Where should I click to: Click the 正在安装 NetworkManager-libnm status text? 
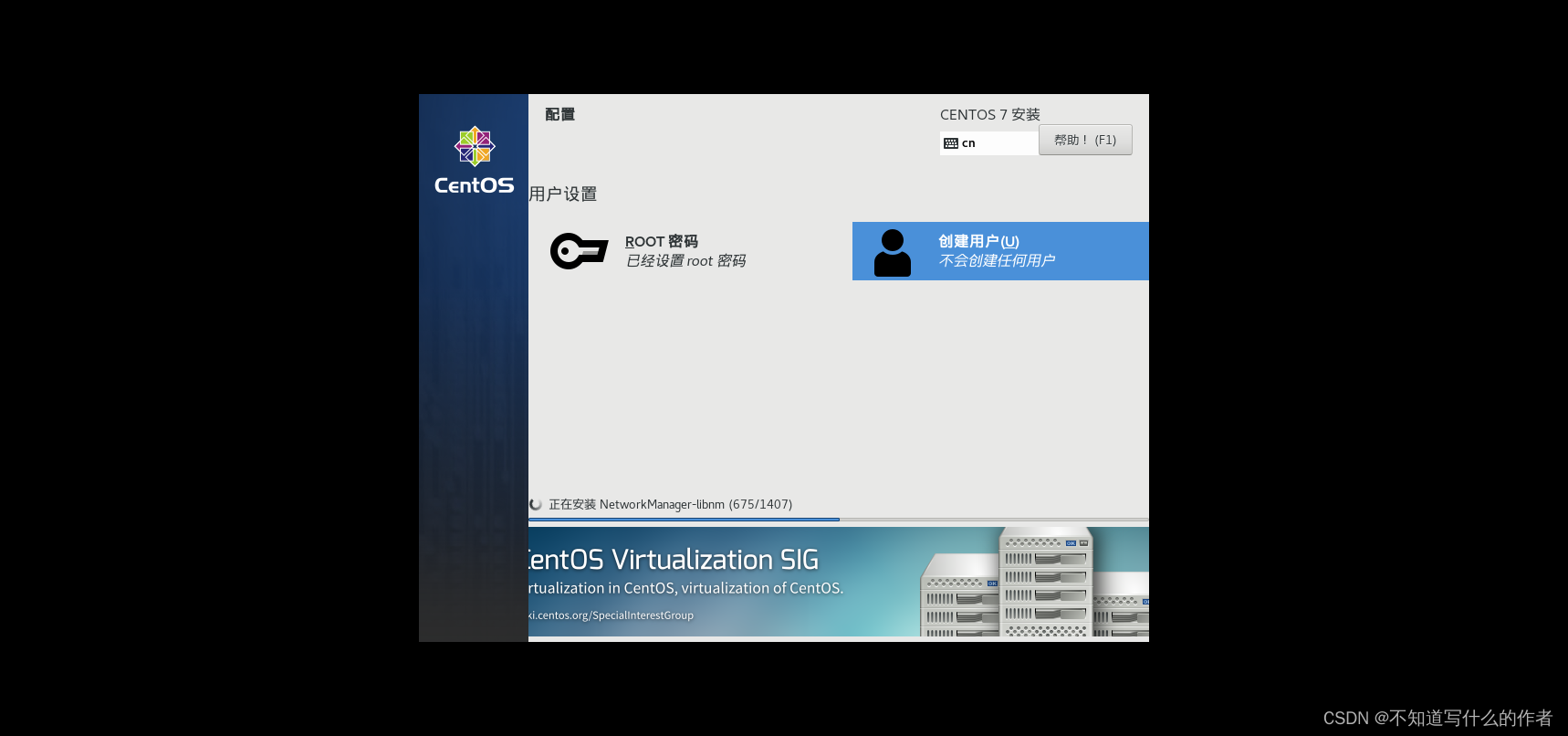point(671,504)
